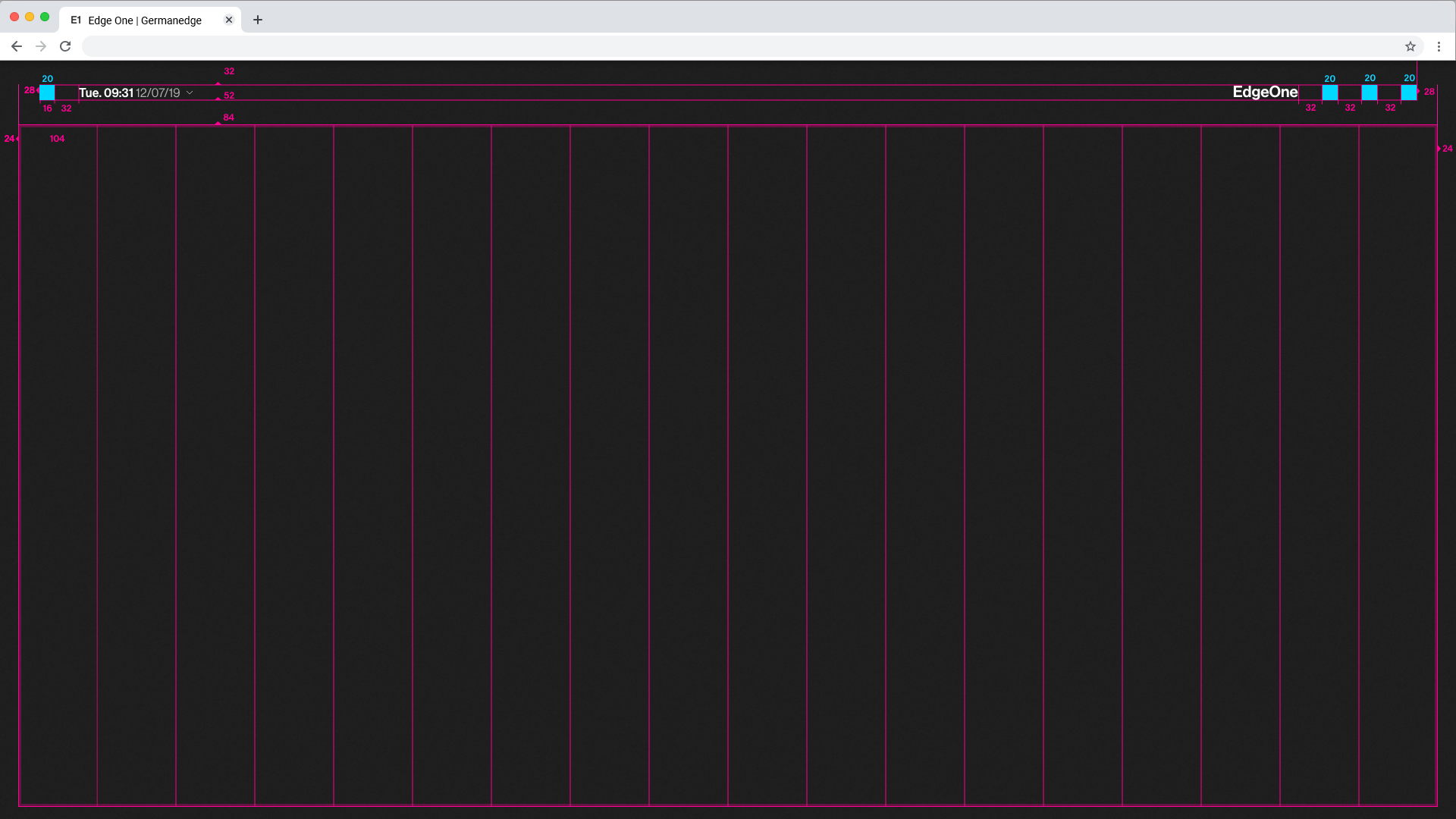Click the rightmost cyan header icon

[x=1408, y=93]
